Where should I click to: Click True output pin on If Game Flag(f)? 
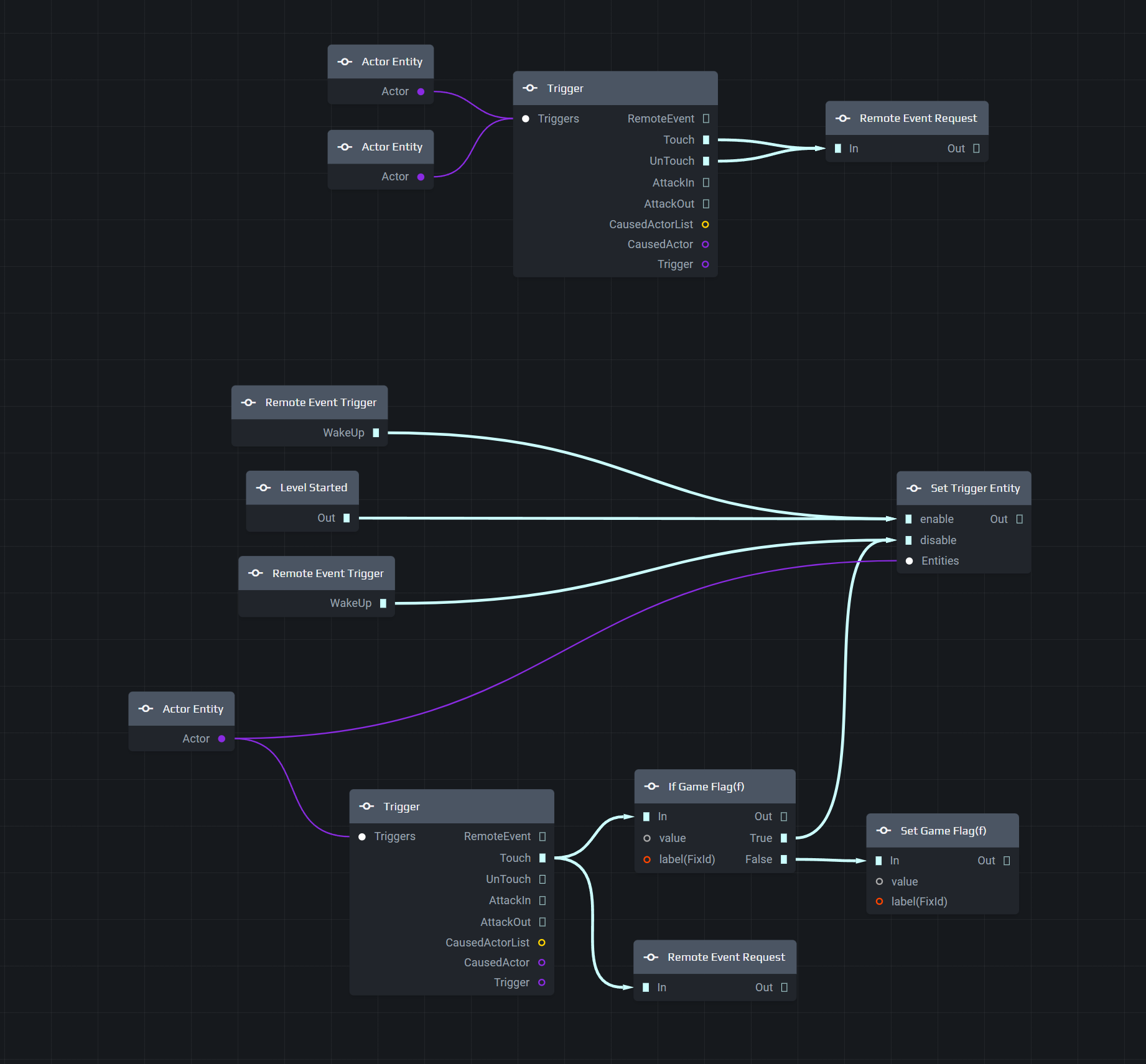(x=784, y=838)
